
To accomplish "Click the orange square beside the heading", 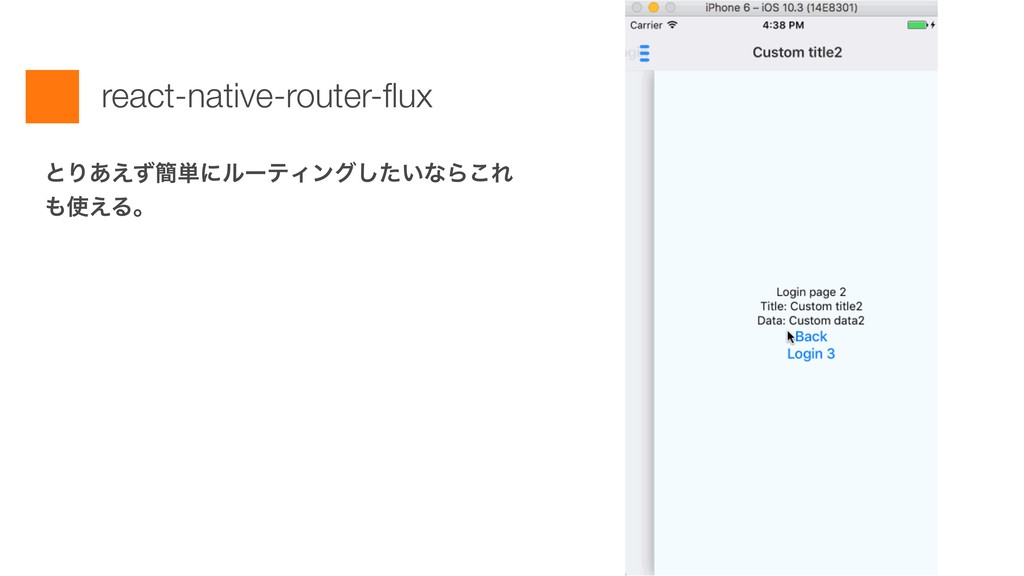I will [x=52, y=96].
